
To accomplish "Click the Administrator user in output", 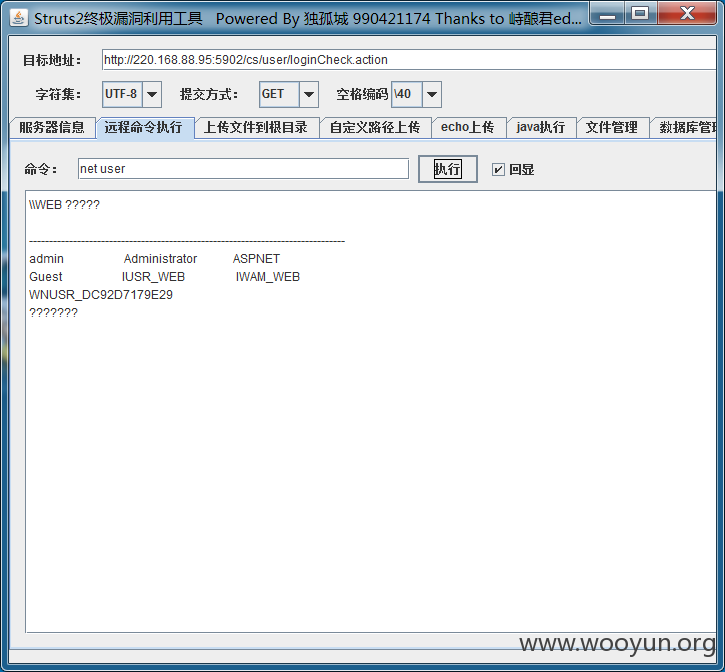I will [x=160, y=259].
